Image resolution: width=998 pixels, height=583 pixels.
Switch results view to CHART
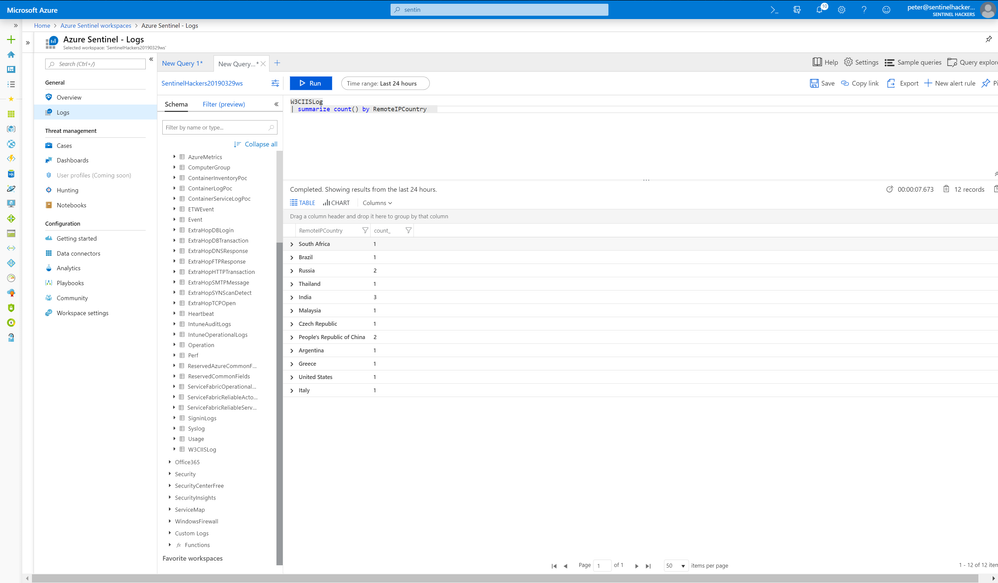[x=336, y=203]
